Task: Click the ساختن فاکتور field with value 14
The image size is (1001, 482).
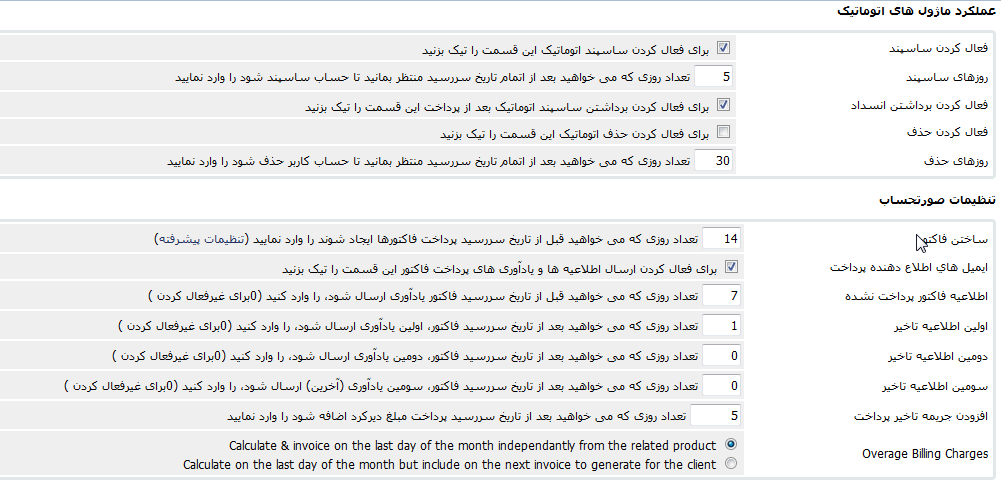Action: [721, 239]
